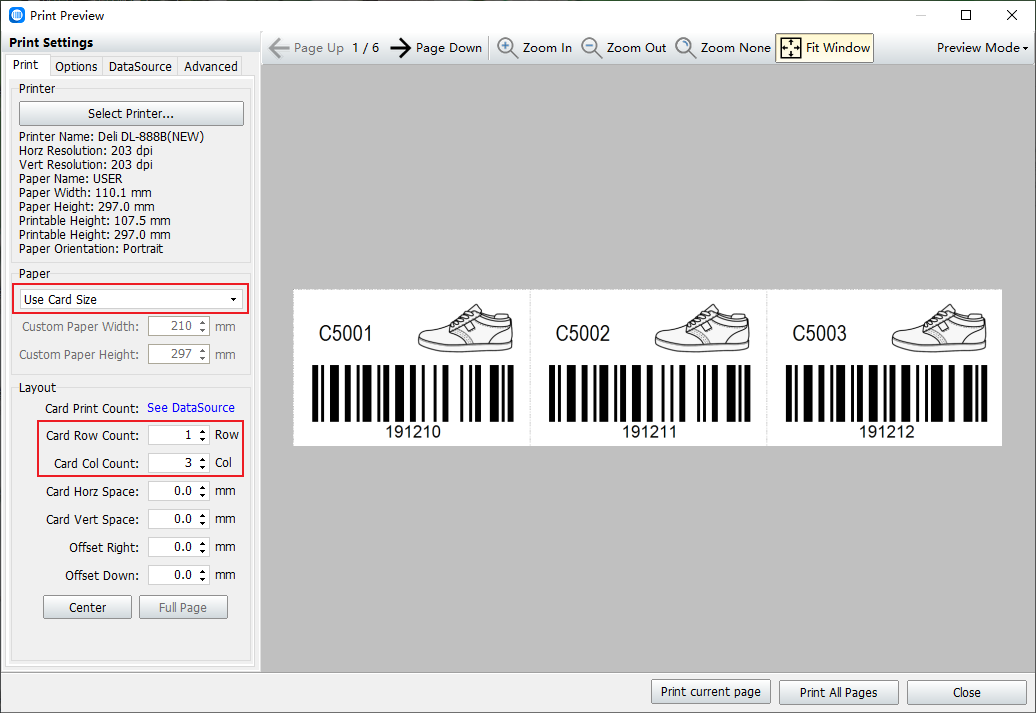Click the Card Col Count field
This screenshot has height=713, width=1036.
point(173,463)
